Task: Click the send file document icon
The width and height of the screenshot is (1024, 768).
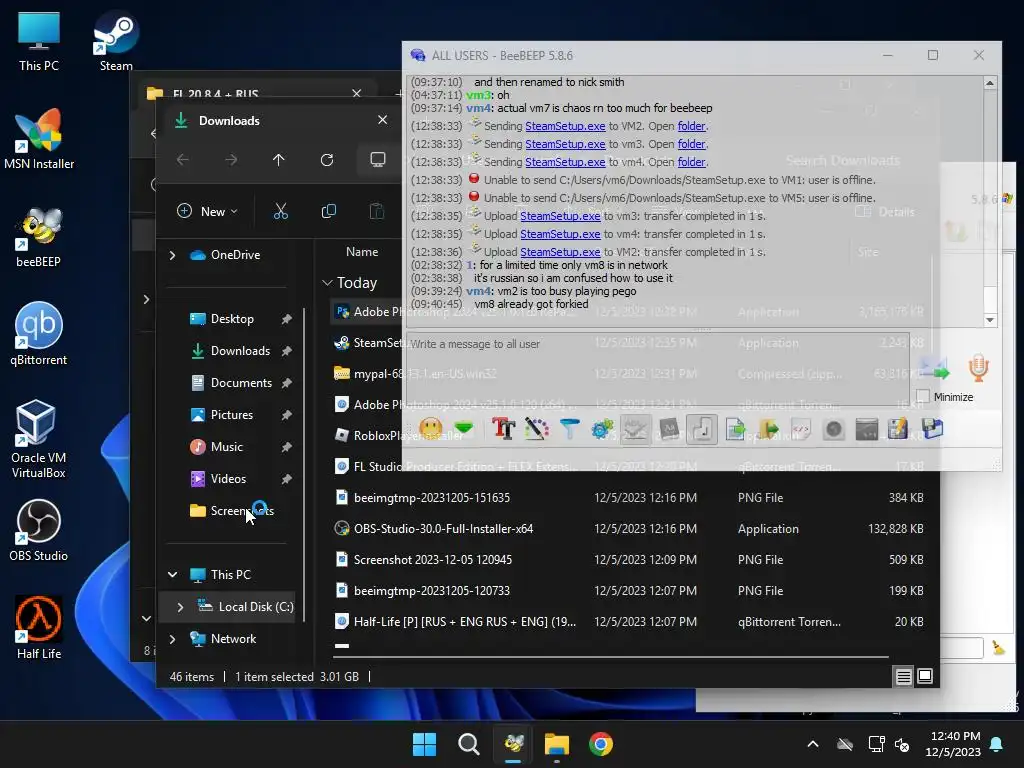Action: click(735, 429)
